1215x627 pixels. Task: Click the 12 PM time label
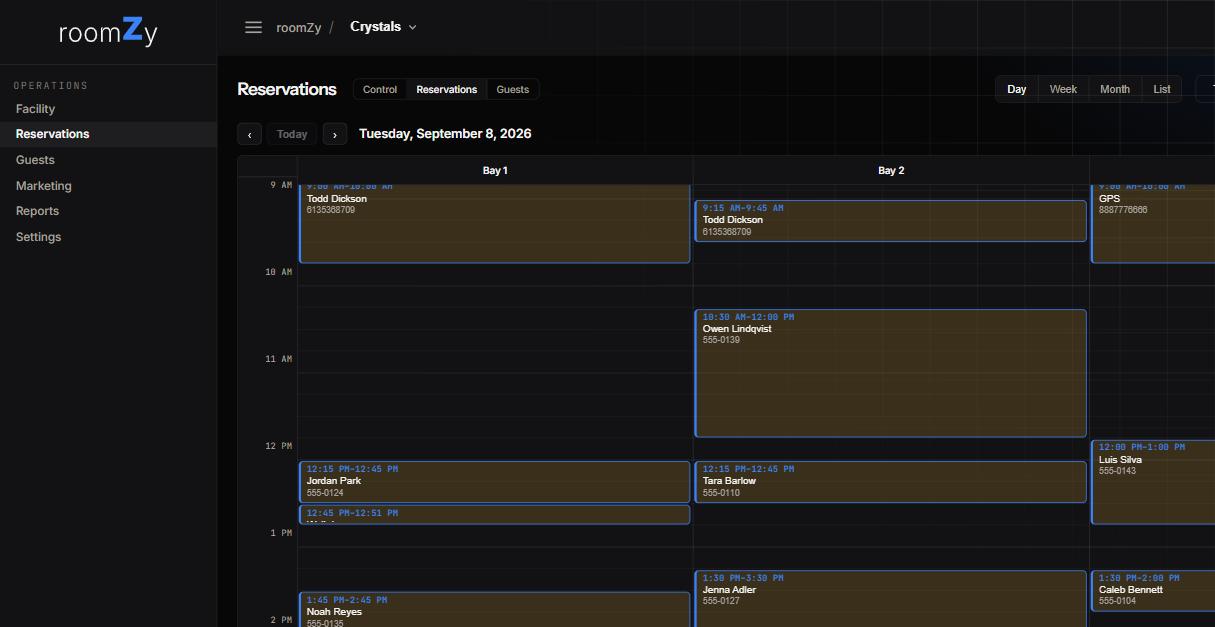tap(279, 446)
